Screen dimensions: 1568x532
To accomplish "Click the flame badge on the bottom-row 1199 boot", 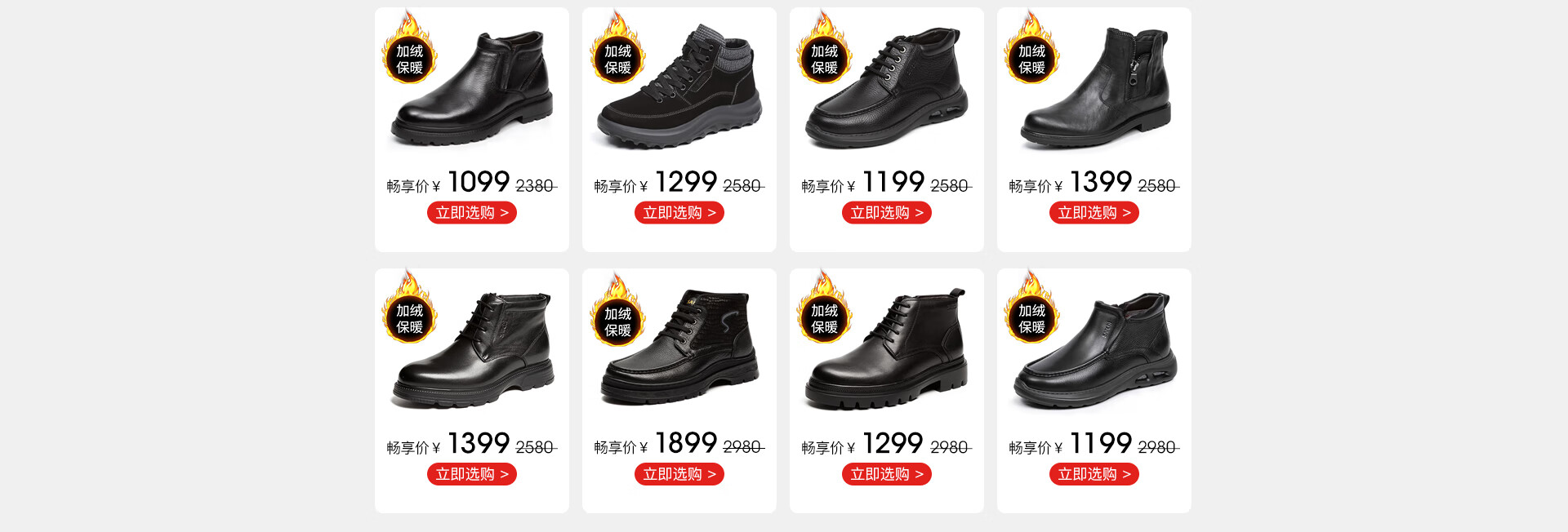I will pos(1031,310).
